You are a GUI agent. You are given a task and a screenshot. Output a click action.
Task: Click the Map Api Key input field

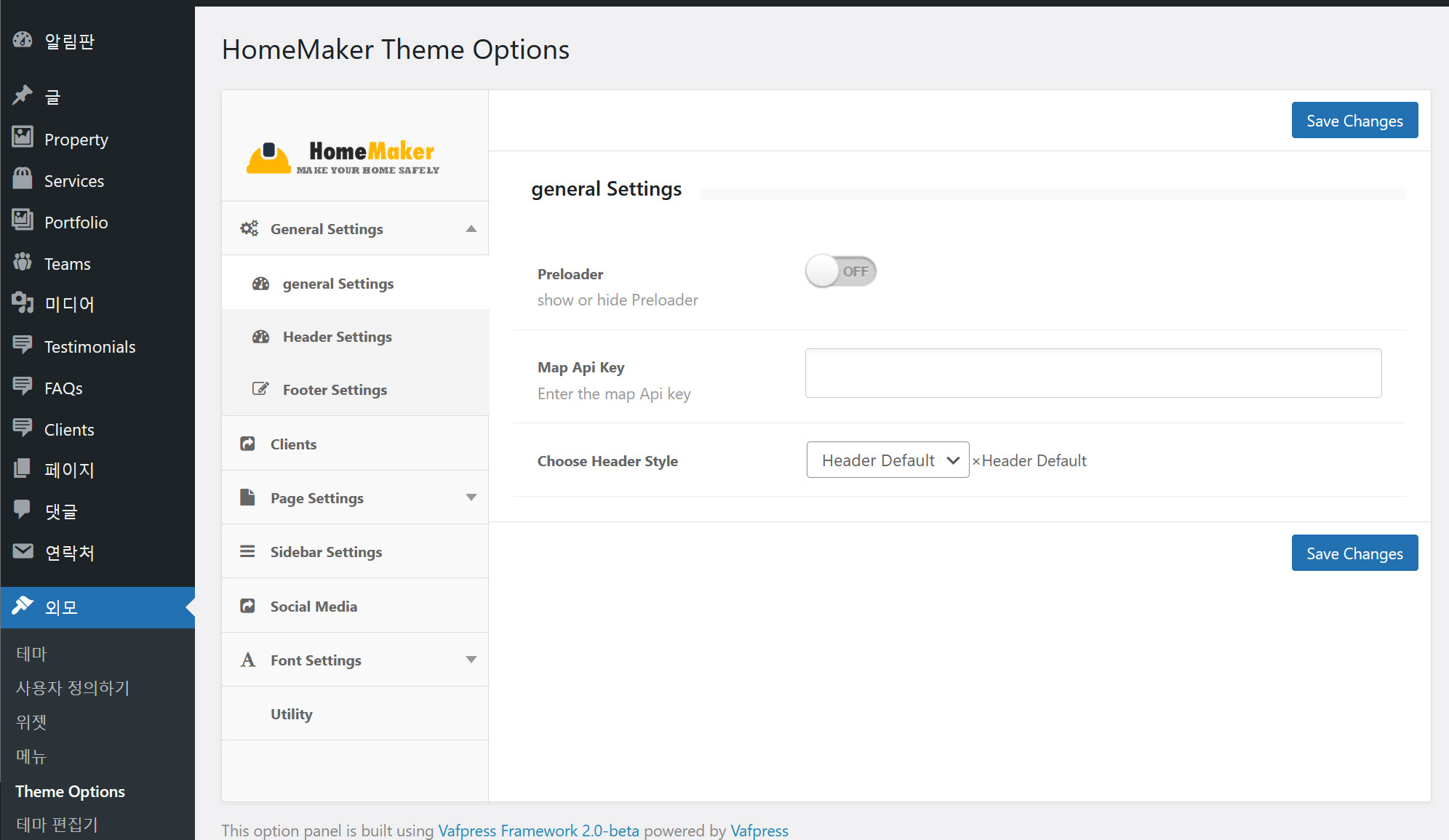[1093, 373]
